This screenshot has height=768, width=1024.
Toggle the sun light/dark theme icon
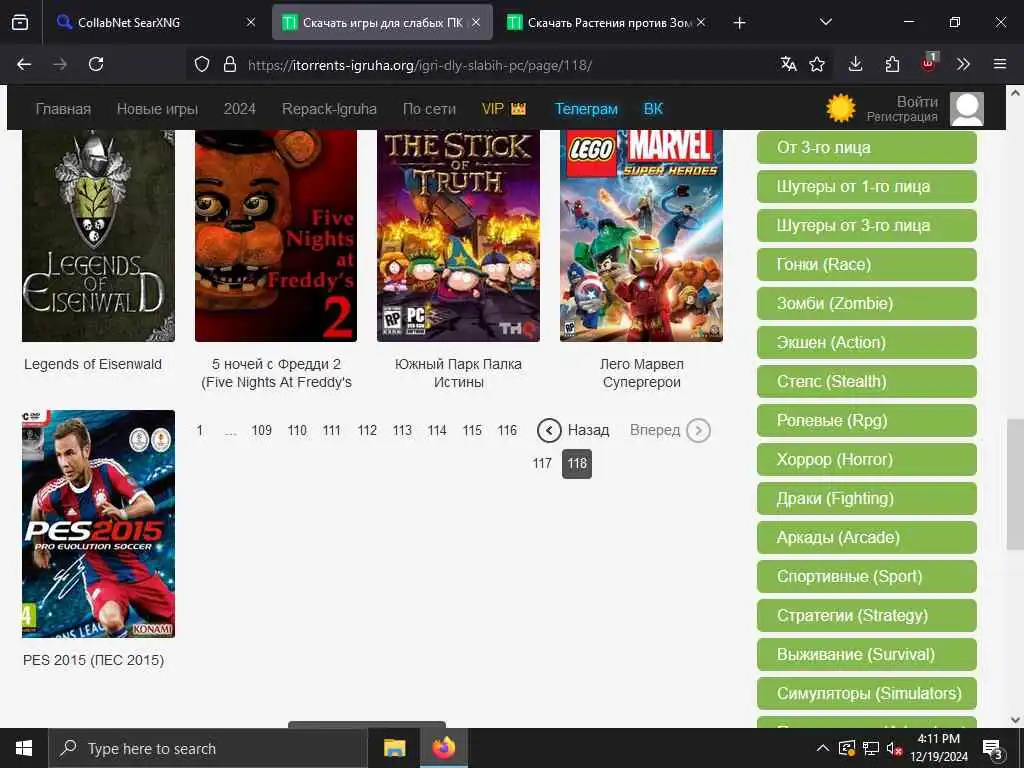point(840,108)
